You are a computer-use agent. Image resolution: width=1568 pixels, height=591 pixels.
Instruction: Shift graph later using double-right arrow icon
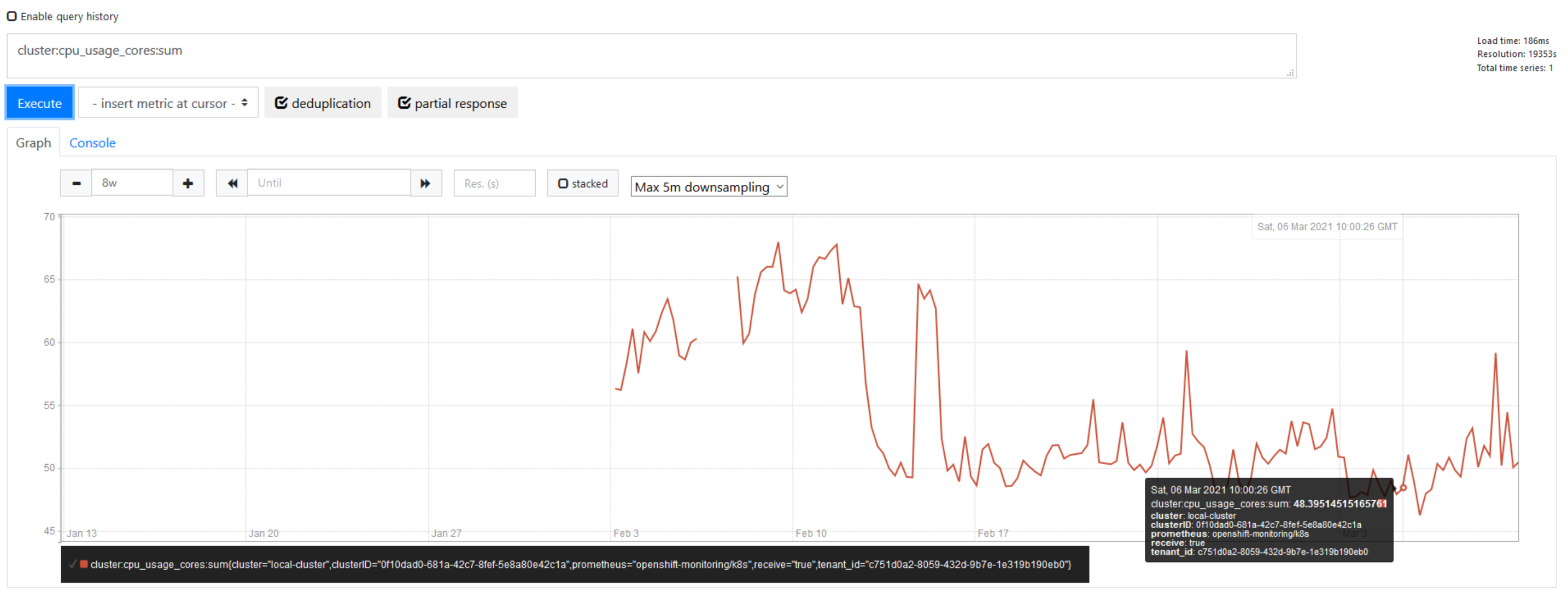(425, 183)
